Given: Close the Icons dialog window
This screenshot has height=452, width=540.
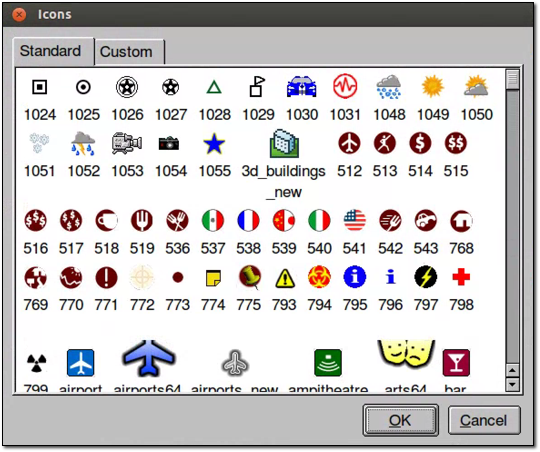Looking at the screenshot, I should coord(19,14).
